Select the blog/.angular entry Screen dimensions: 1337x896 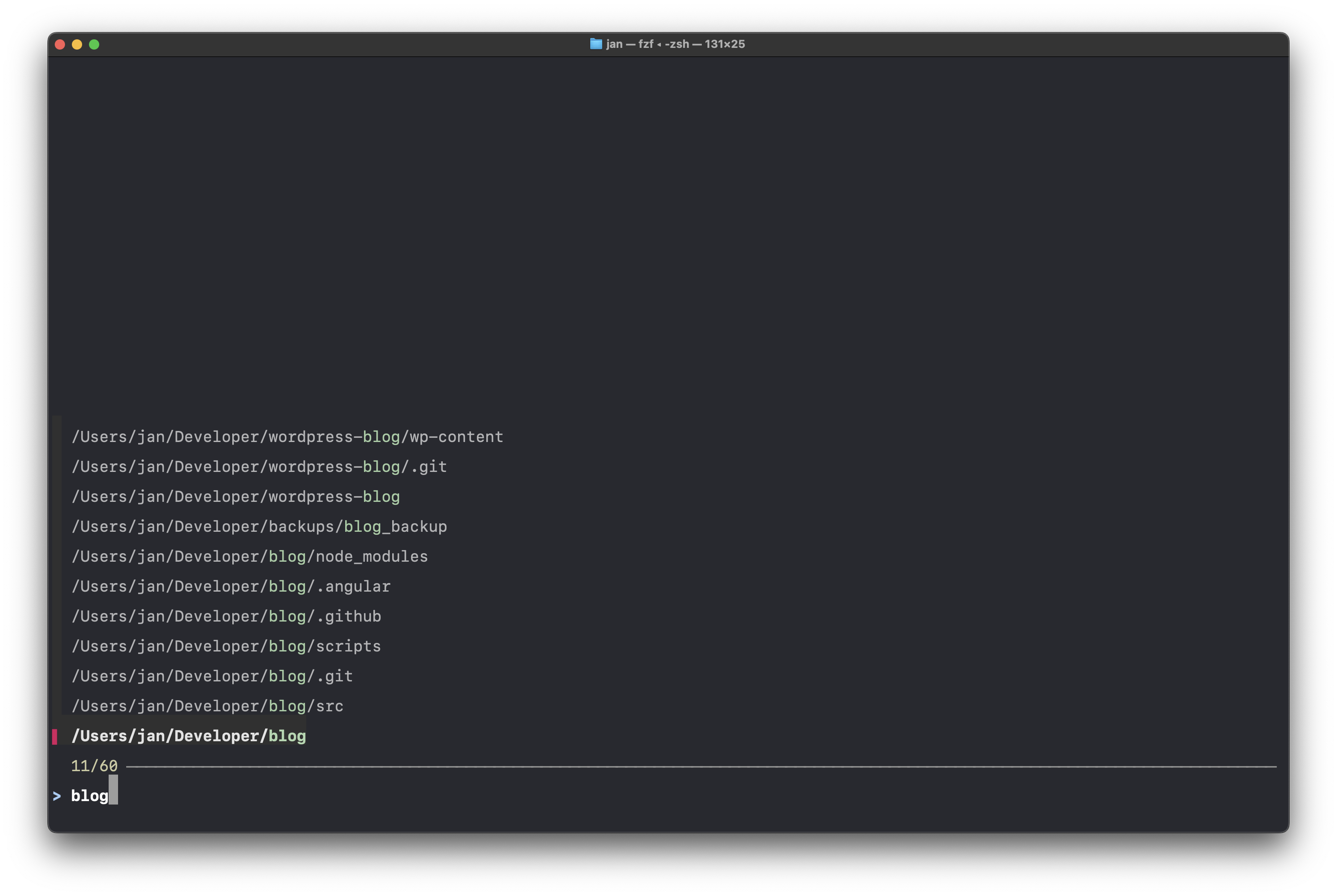(231, 586)
